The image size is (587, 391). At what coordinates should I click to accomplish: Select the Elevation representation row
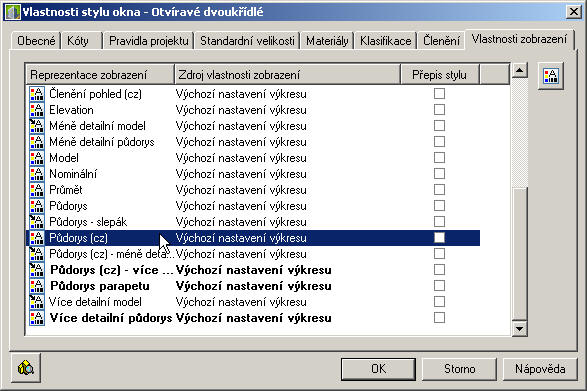(x=253, y=110)
